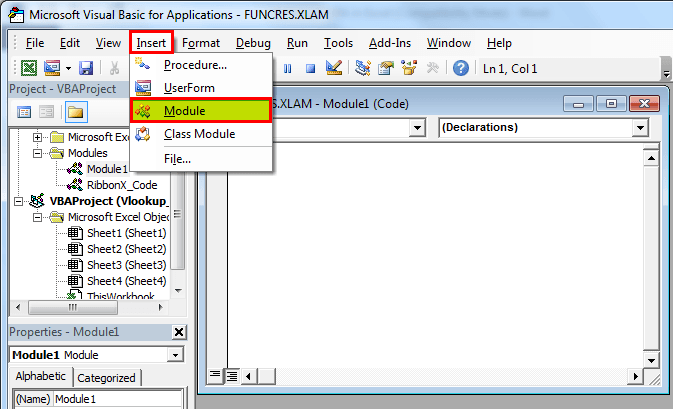The image size is (673, 409).
Task: Minimize the Module1 code window
Action: pyautogui.click(x=578, y=103)
